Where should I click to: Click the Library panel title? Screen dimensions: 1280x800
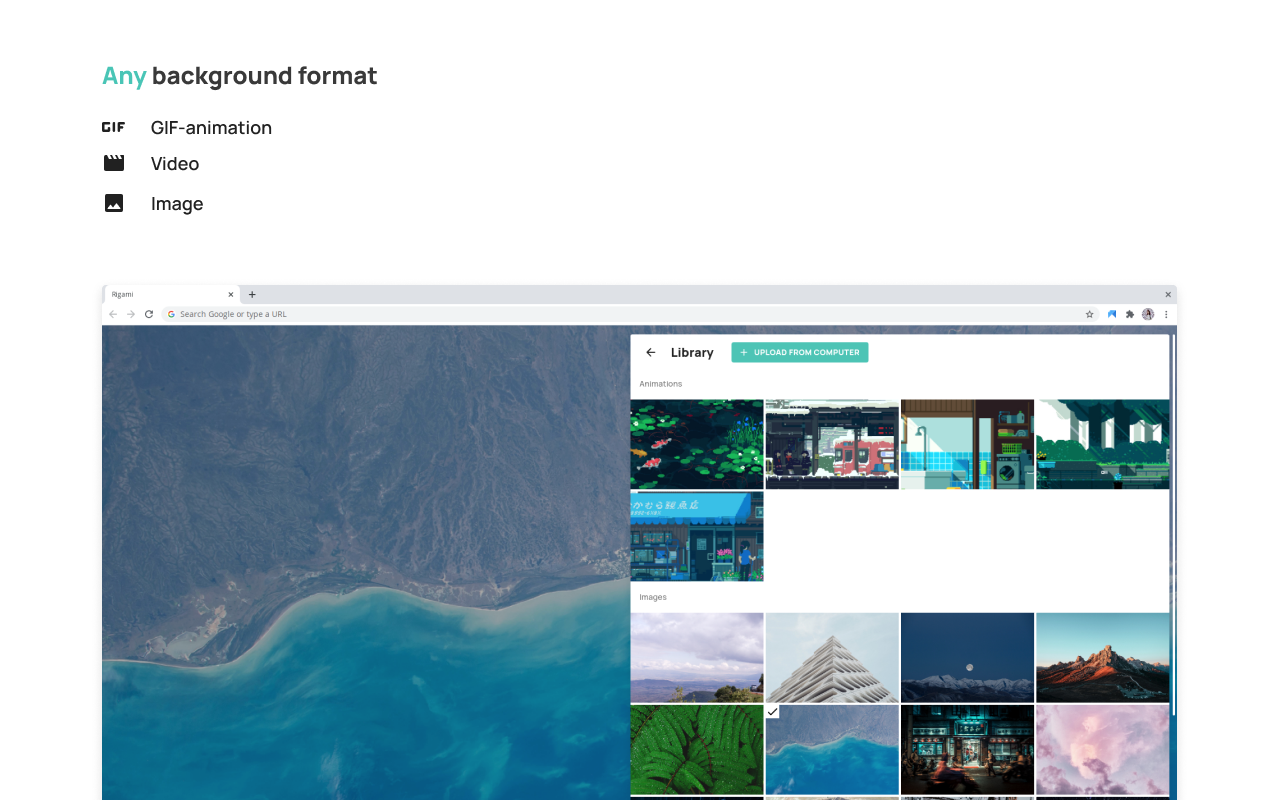[692, 353]
